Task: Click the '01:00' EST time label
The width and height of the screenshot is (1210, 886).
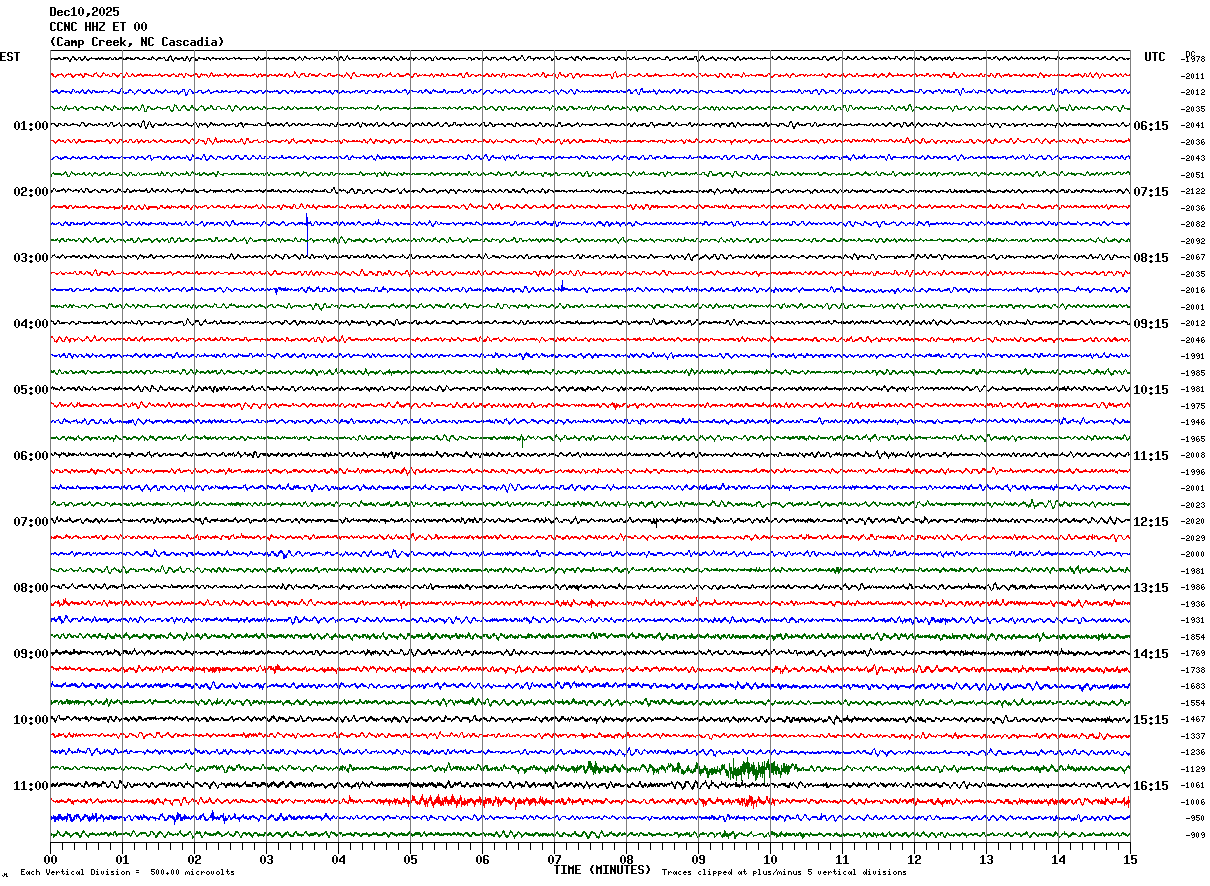Action: point(31,126)
